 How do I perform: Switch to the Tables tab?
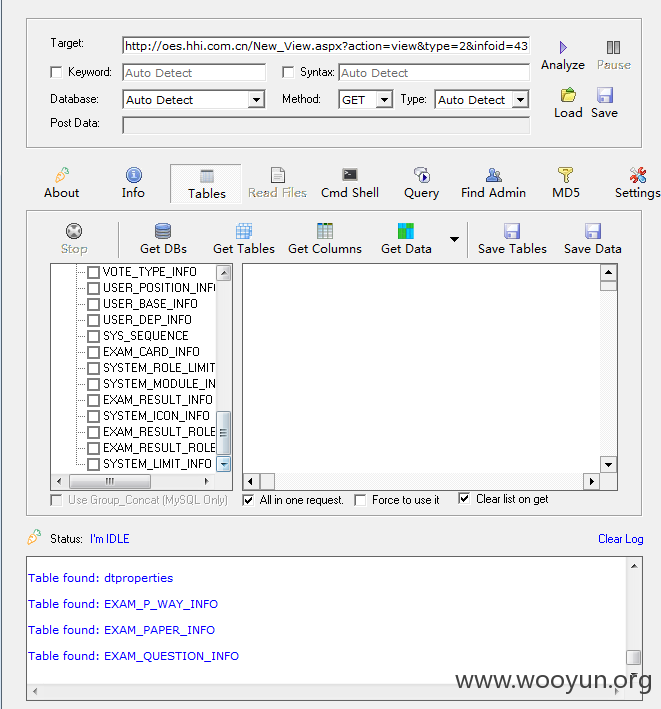(x=206, y=184)
